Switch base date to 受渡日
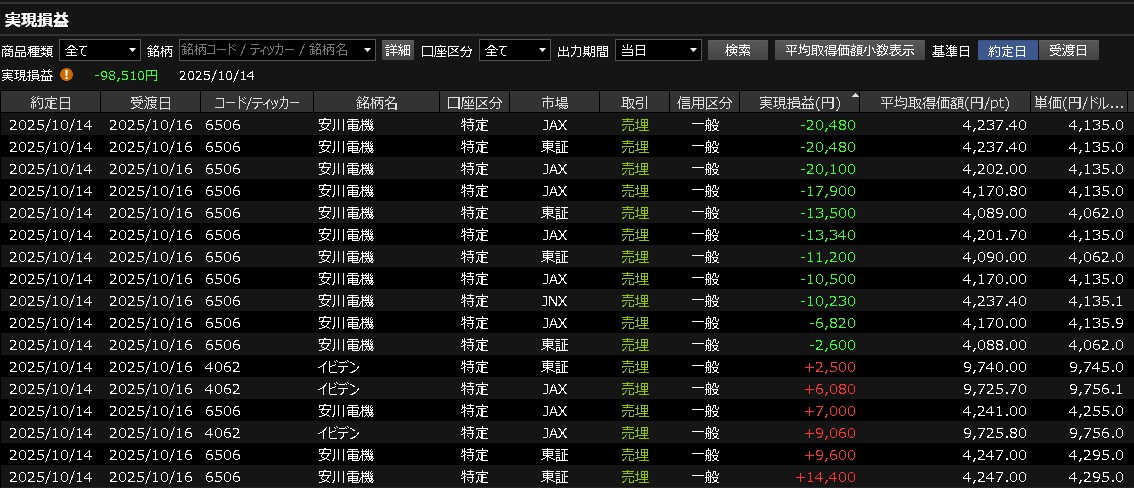Screen dimensions: 1134x488 [1068, 50]
